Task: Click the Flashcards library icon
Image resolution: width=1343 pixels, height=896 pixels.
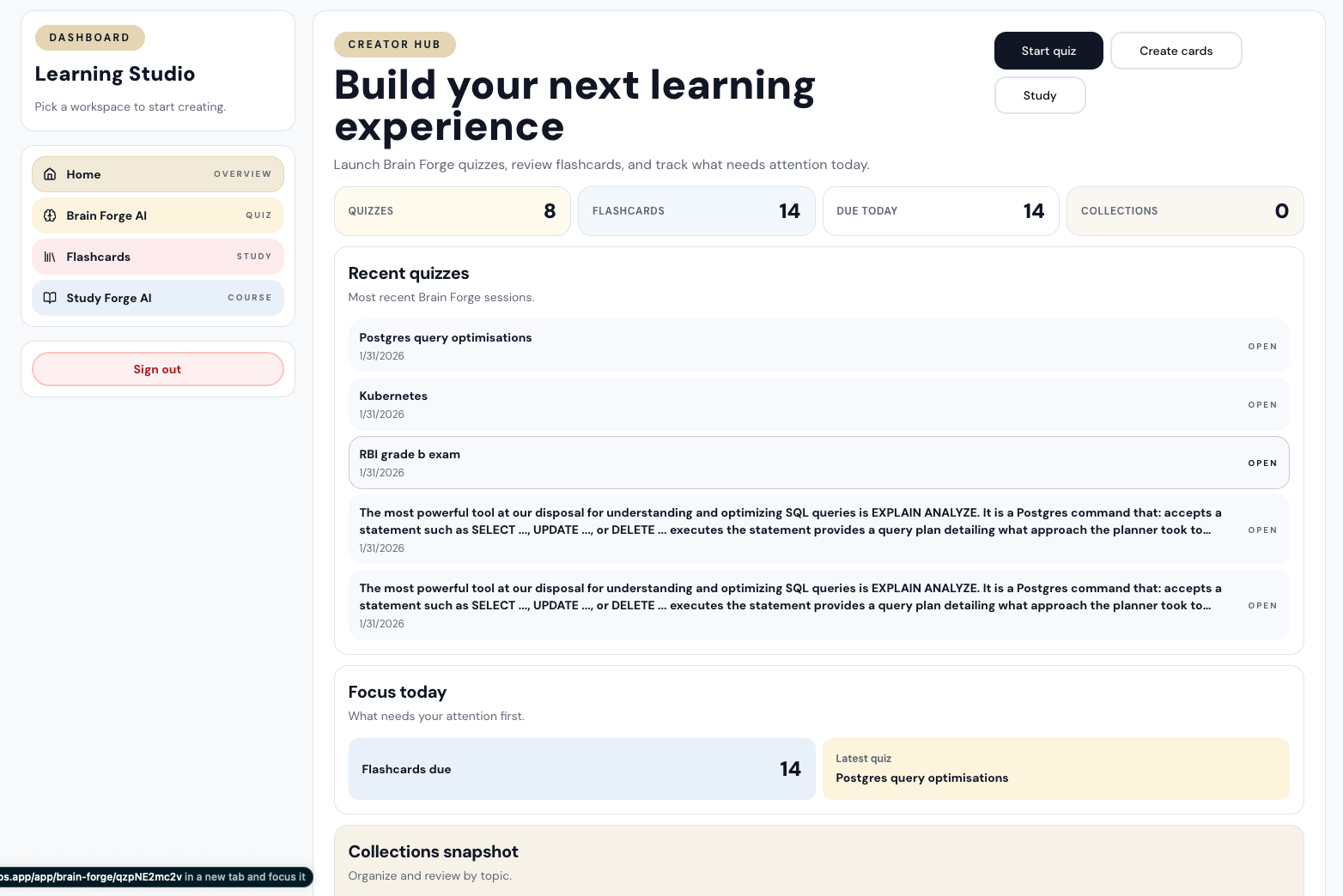Action: (50, 257)
